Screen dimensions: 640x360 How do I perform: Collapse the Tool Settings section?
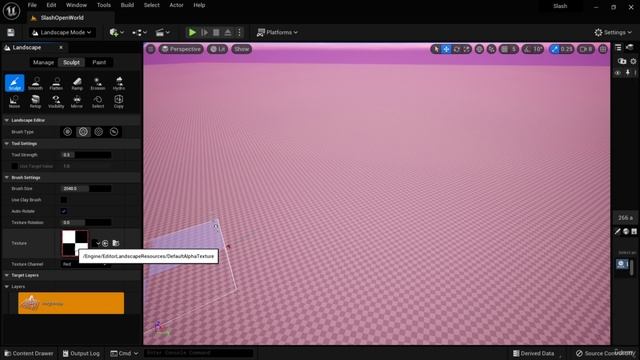point(7,144)
